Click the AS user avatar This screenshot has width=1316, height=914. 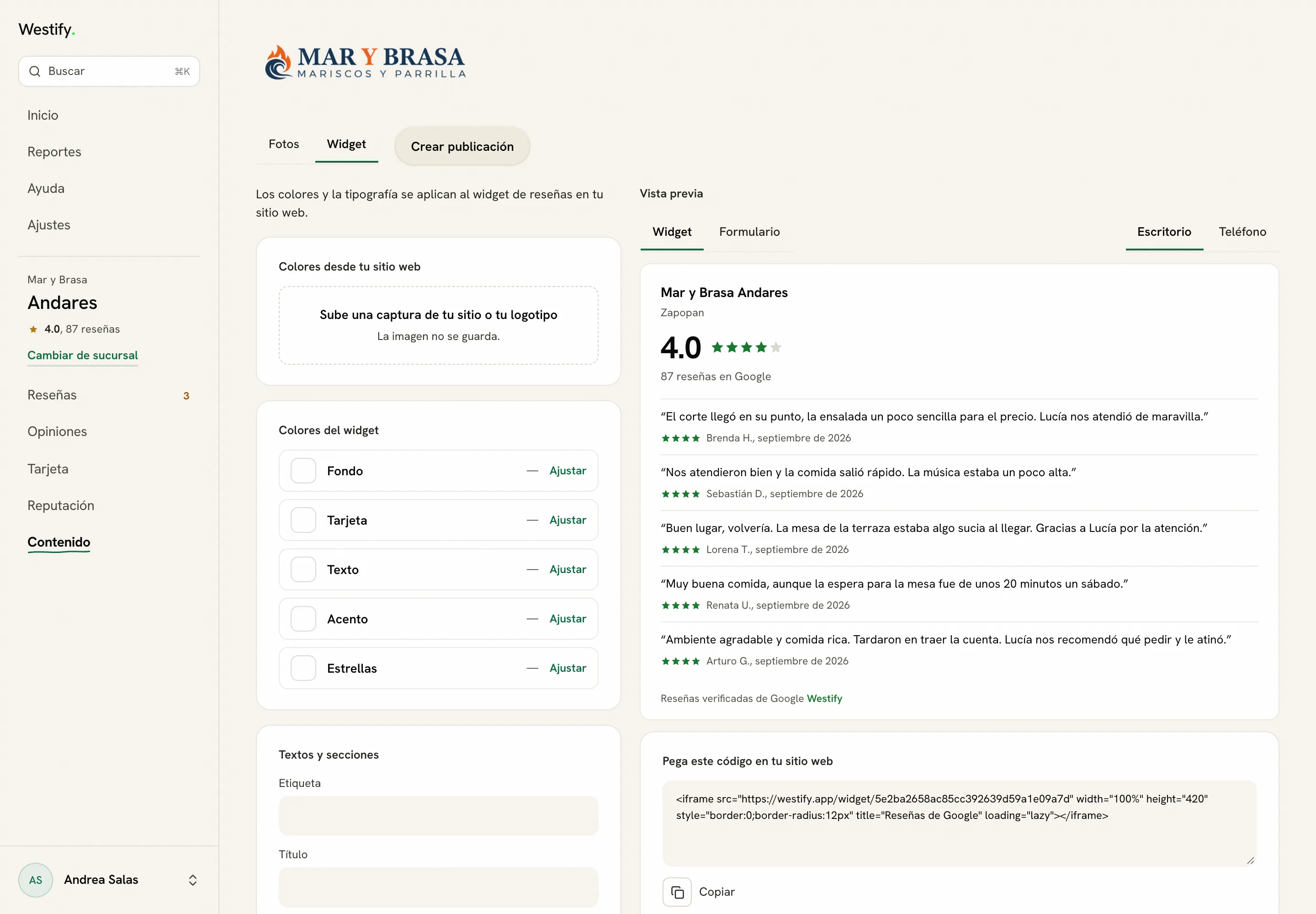click(x=36, y=880)
